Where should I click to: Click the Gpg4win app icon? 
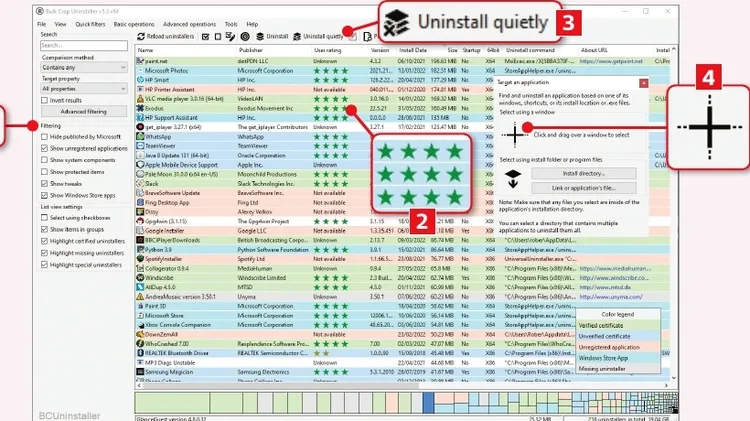point(140,222)
